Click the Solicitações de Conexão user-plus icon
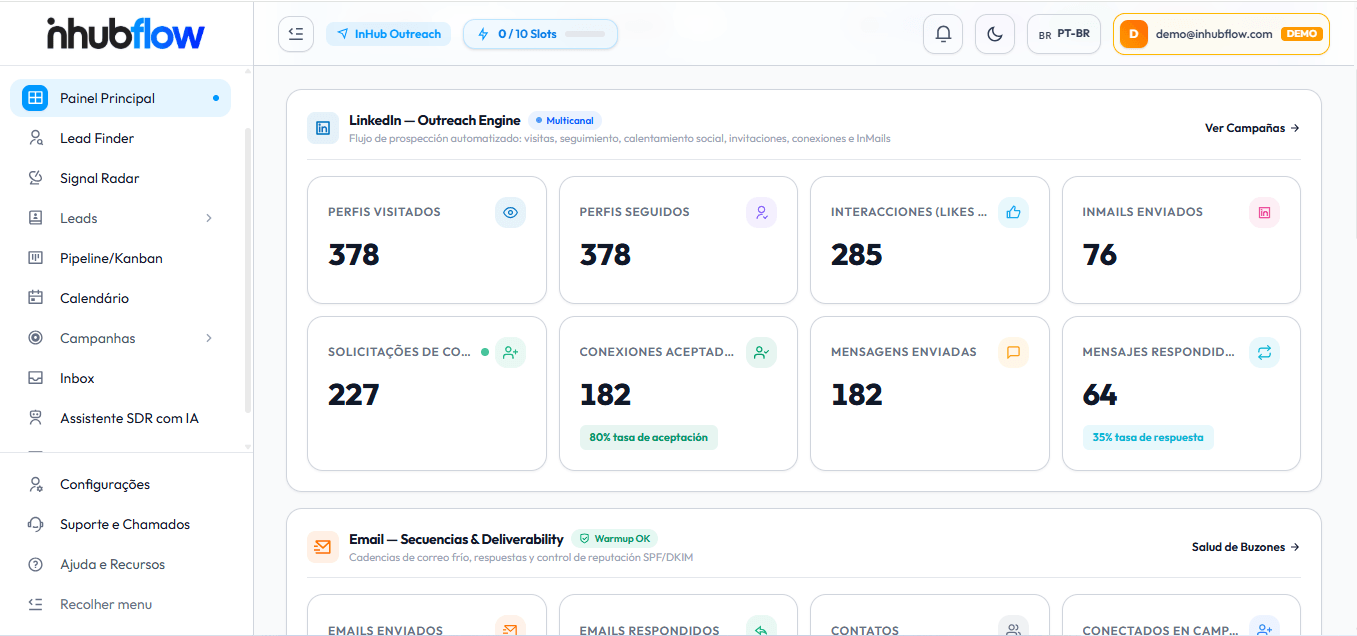1357x636 pixels. (x=510, y=352)
